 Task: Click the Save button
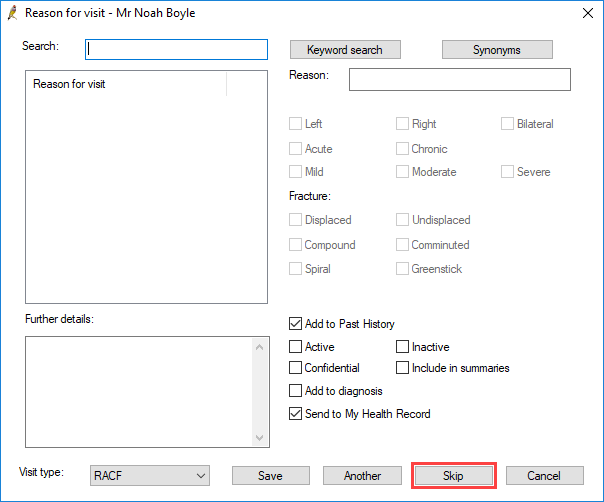tap(270, 475)
